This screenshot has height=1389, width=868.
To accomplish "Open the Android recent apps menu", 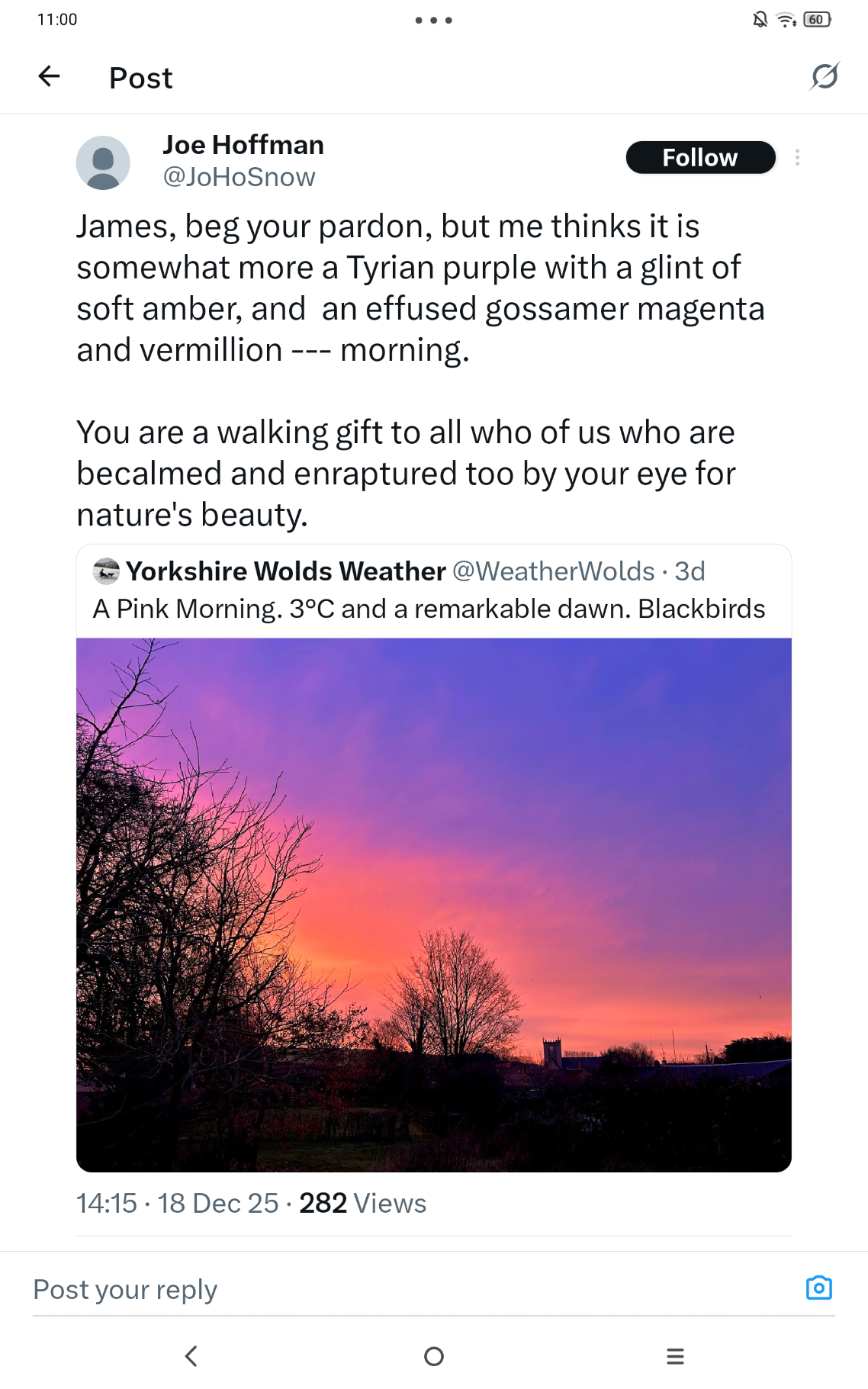I will (x=675, y=1356).
